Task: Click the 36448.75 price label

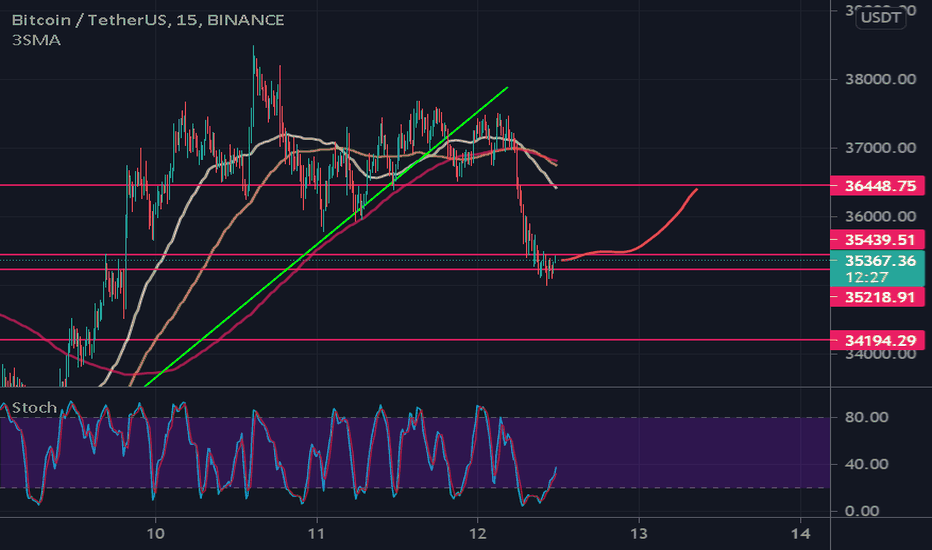Action: 877,186
